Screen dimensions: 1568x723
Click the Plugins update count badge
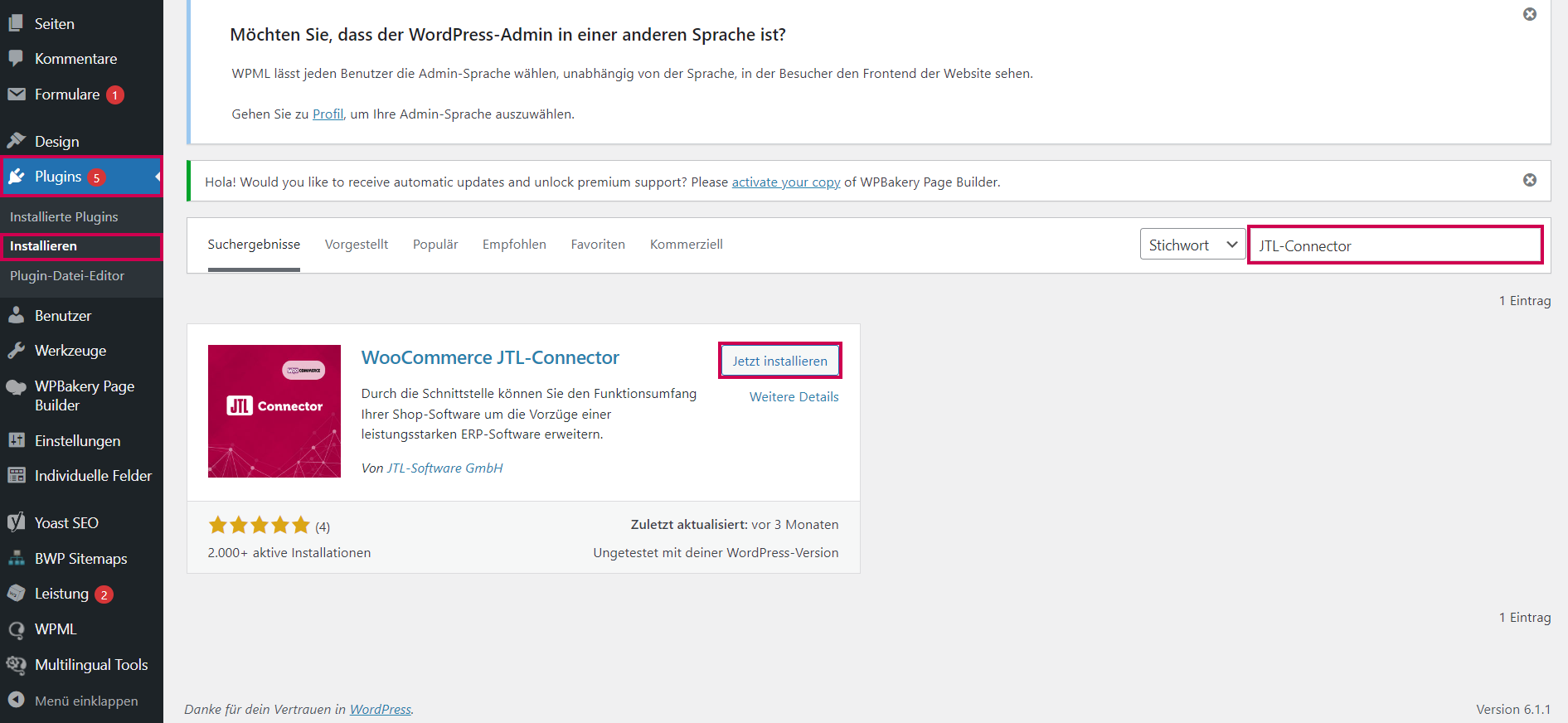pyautogui.click(x=96, y=177)
